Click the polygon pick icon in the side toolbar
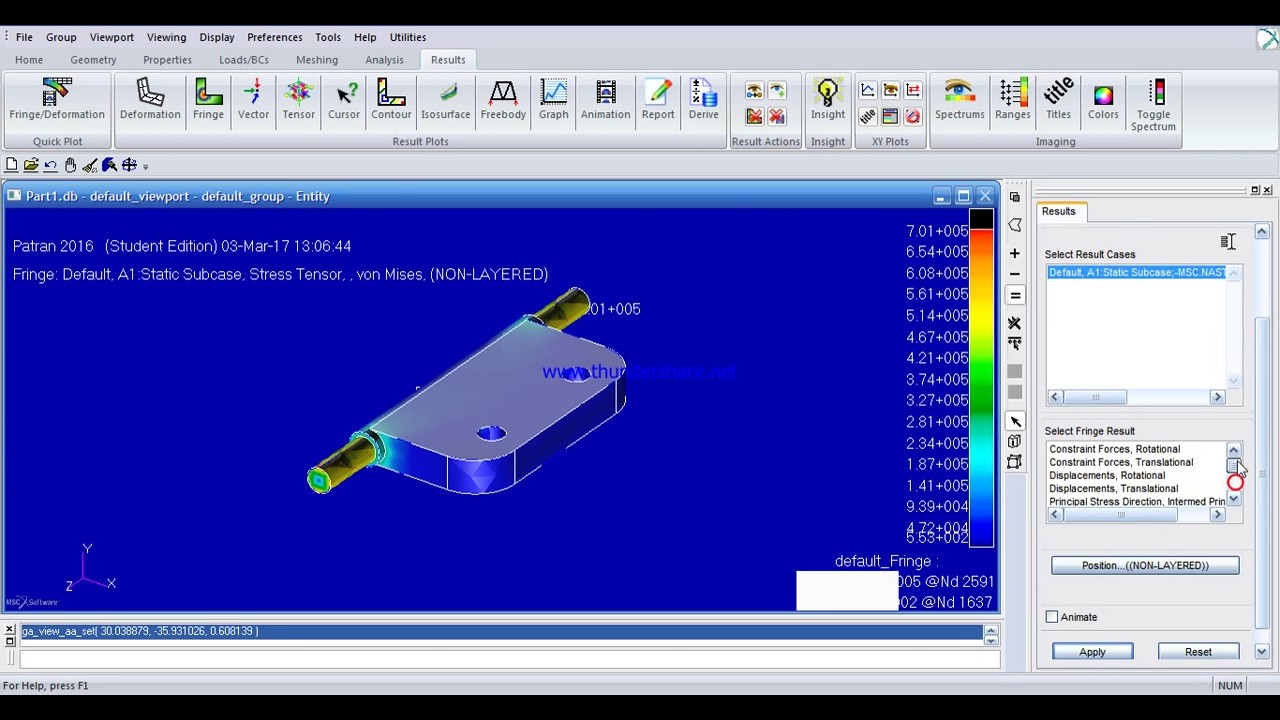This screenshot has height=720, width=1280. pos(1014,225)
